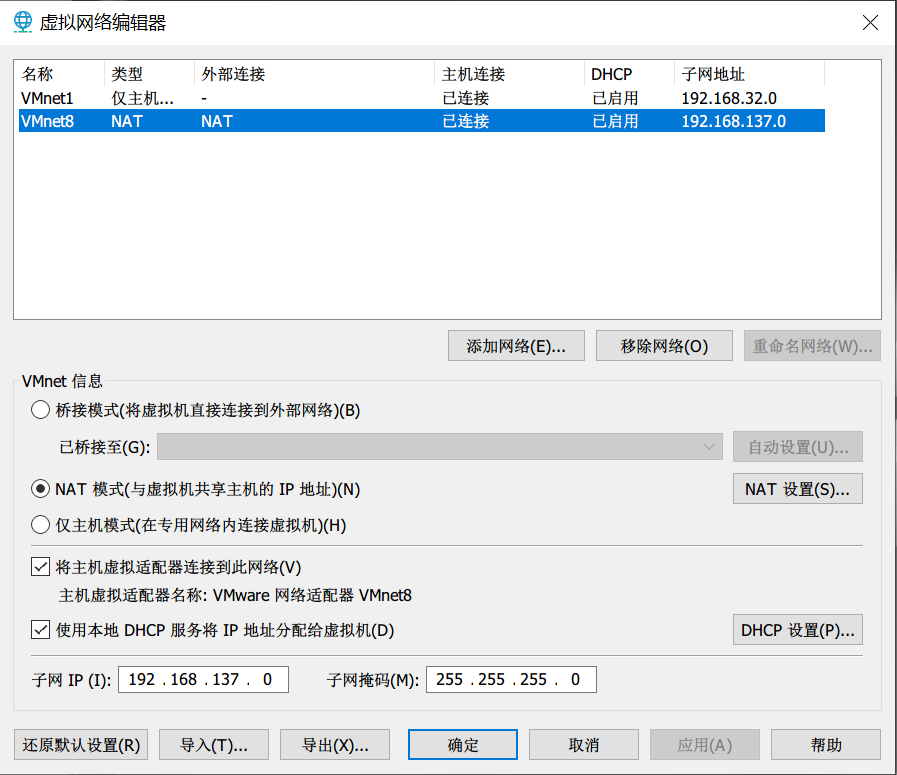Open NAT 设置(S)... dialog

797,489
